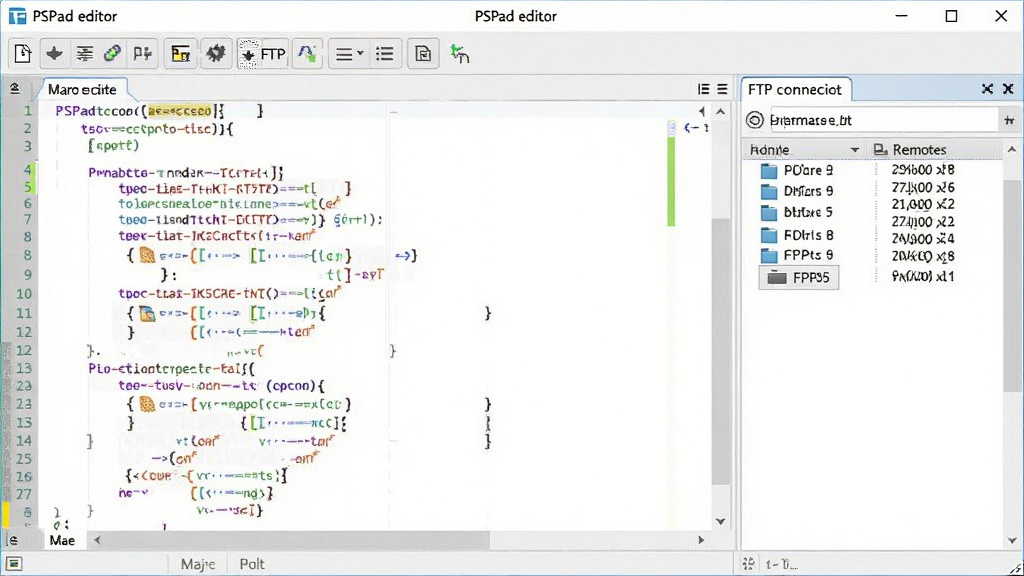Select the FTP conneciot panel tab
The width and height of the screenshot is (1024, 576).
[795, 89]
